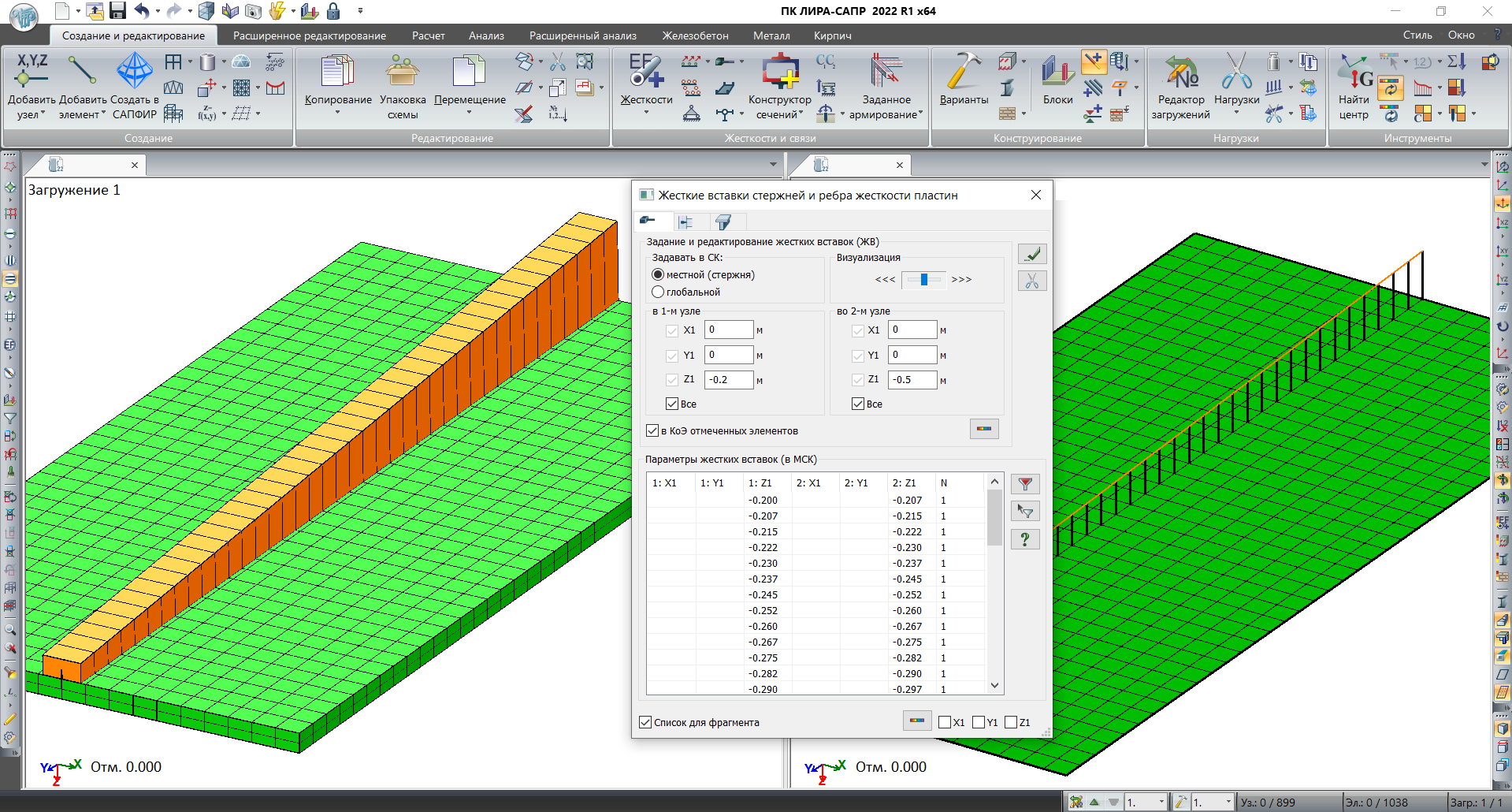The height and width of the screenshot is (812, 1512).
Task: Click the green checkmark apply button
Action: [x=1032, y=255]
